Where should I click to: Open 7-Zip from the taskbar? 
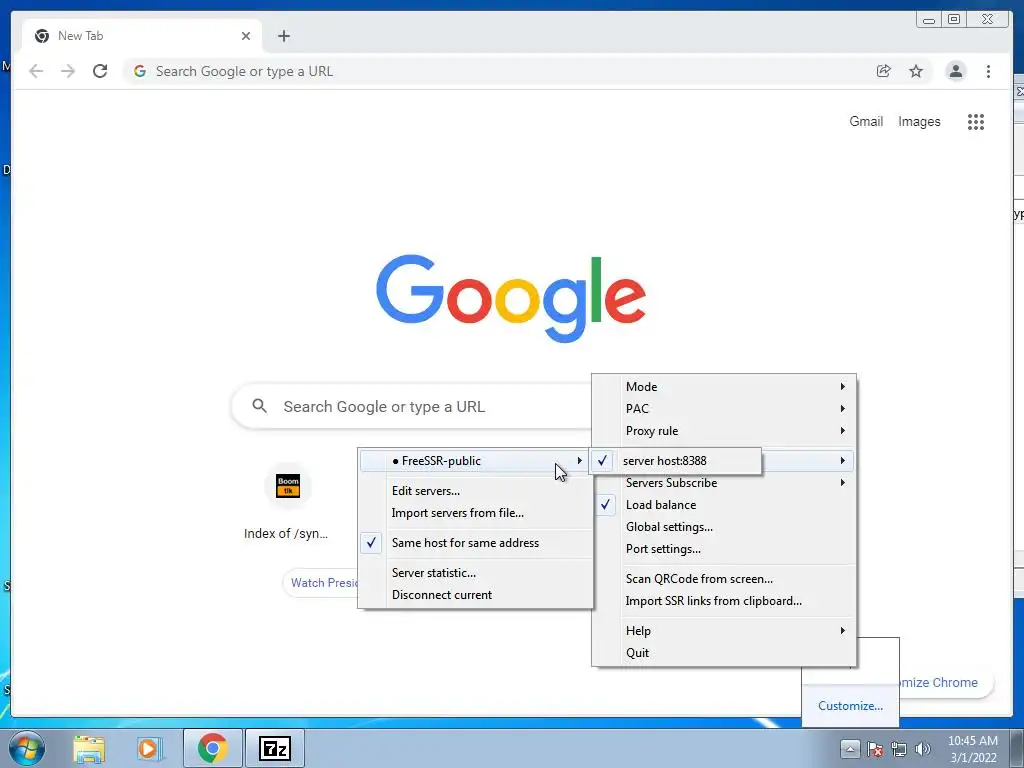pos(274,748)
